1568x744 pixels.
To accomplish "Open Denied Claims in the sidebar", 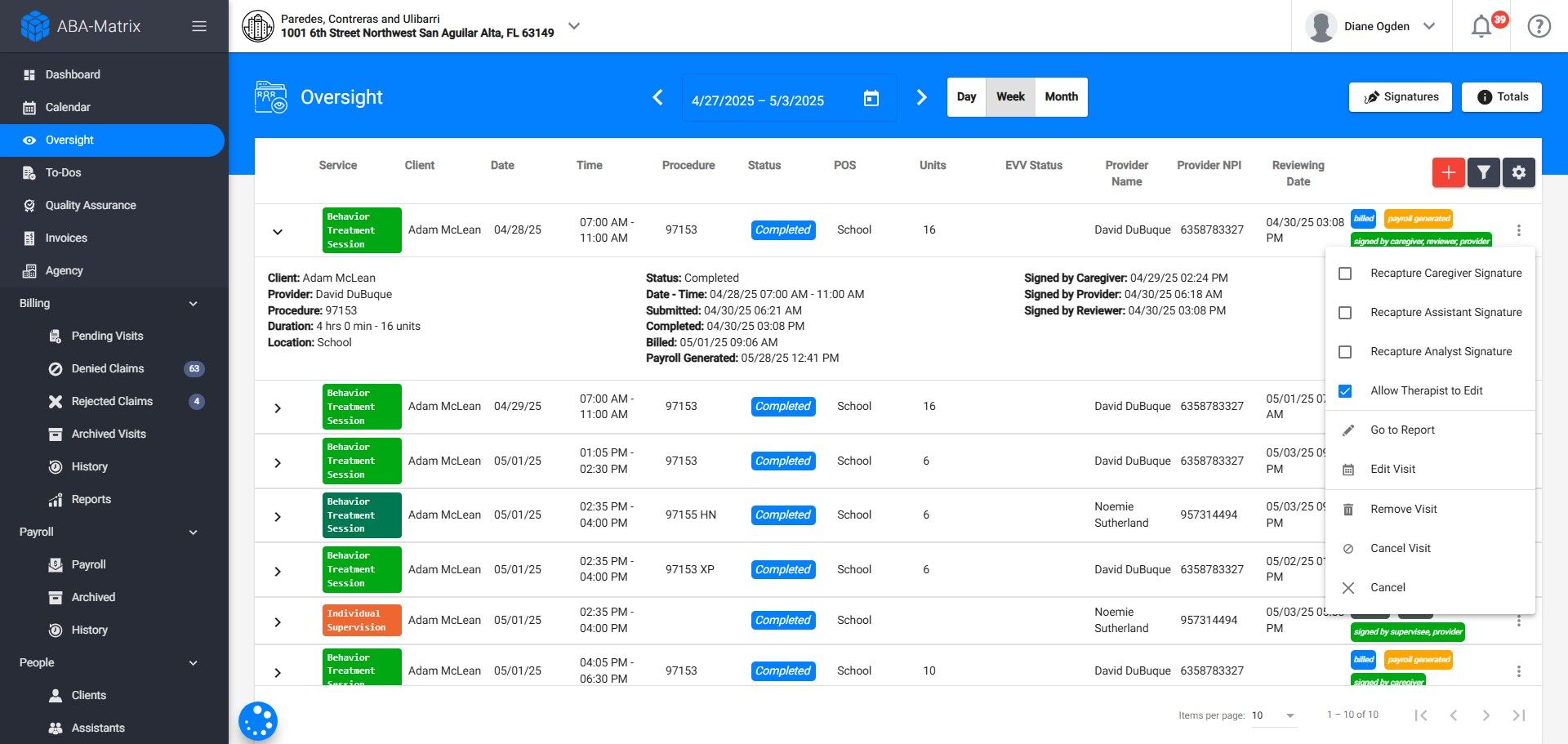I will tap(108, 368).
